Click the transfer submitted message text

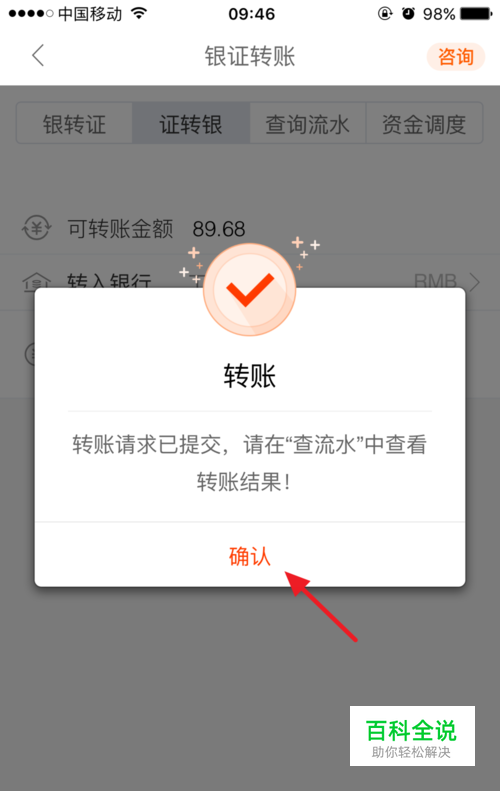coord(250,463)
